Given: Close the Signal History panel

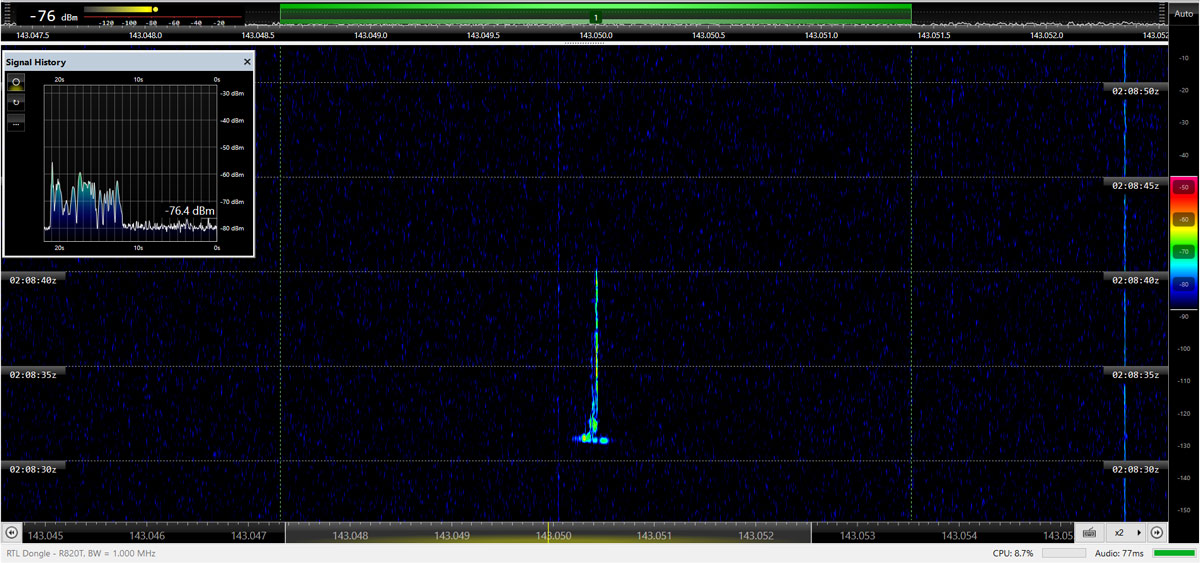Looking at the screenshot, I should point(247,61).
